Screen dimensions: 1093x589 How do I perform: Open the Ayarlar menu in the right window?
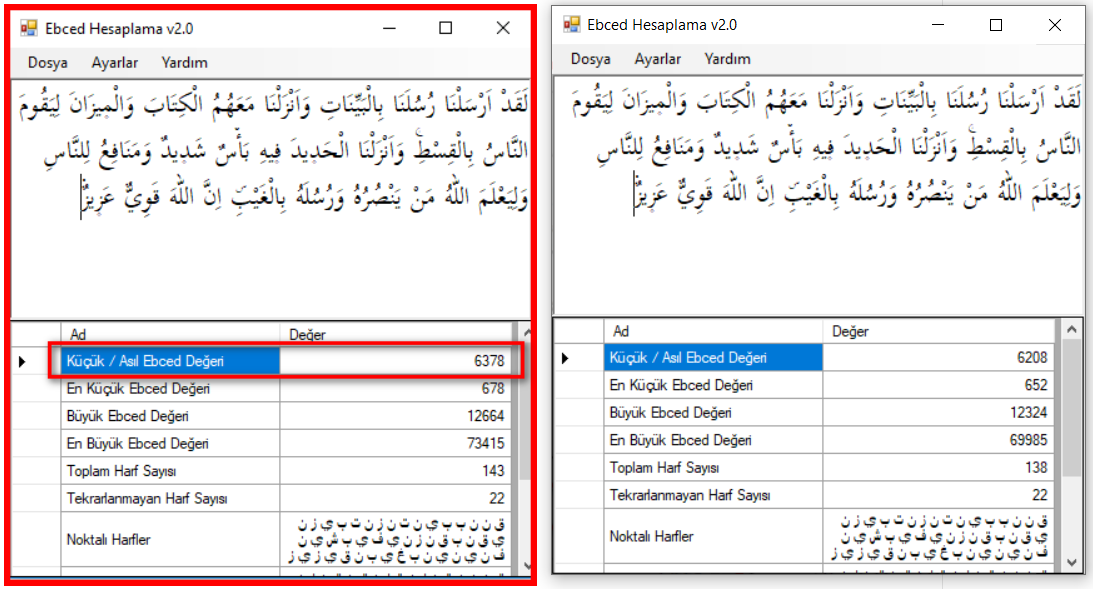pyautogui.click(x=657, y=59)
